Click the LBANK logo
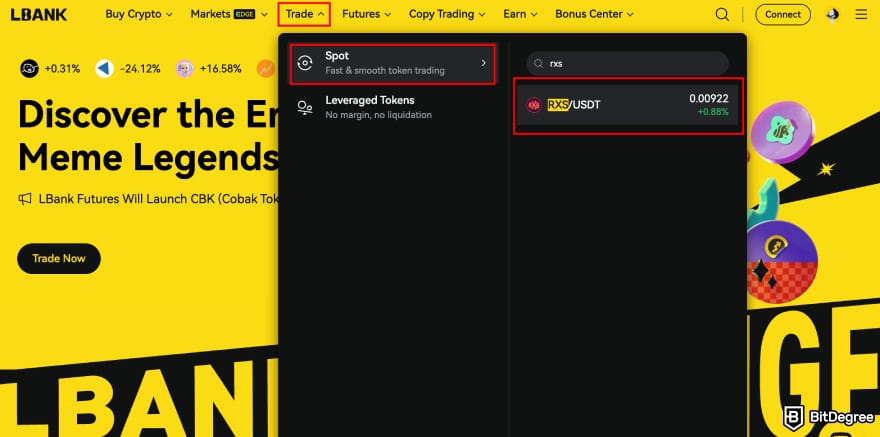This screenshot has width=880, height=437. pyautogui.click(x=39, y=15)
